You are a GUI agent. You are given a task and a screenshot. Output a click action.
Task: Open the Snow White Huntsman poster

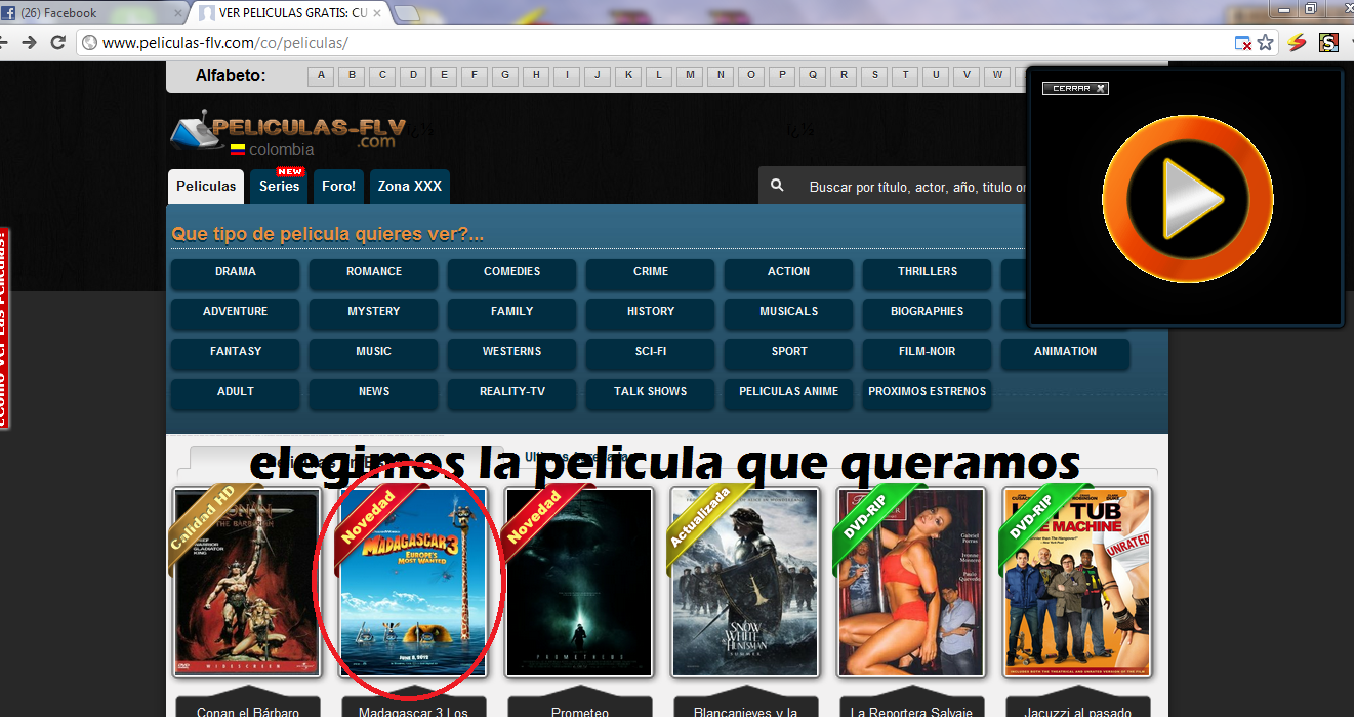[745, 582]
